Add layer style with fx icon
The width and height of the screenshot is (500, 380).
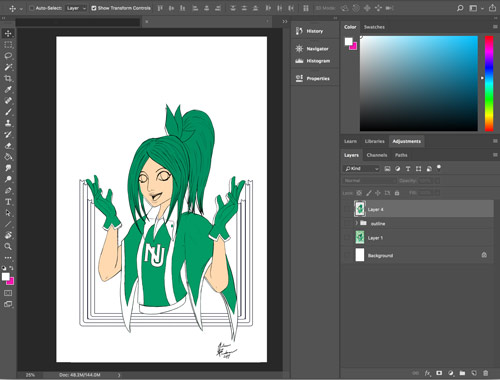[x=428, y=373]
